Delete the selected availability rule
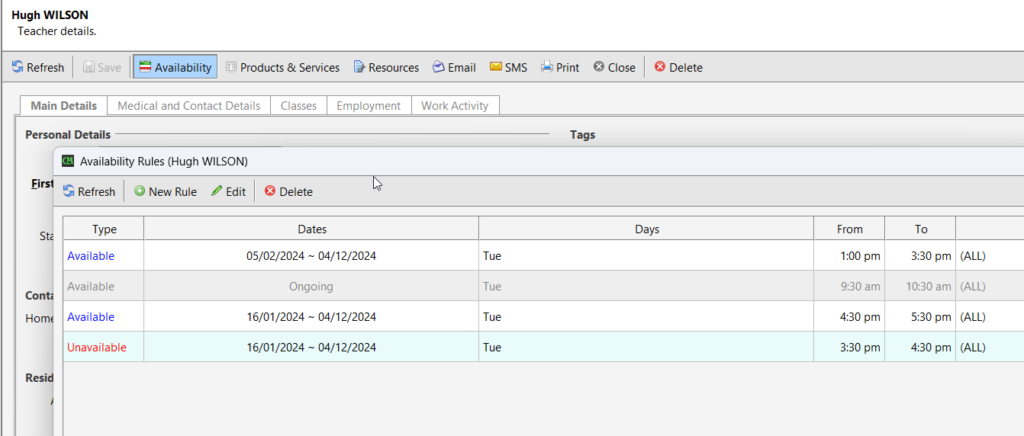 pos(289,191)
